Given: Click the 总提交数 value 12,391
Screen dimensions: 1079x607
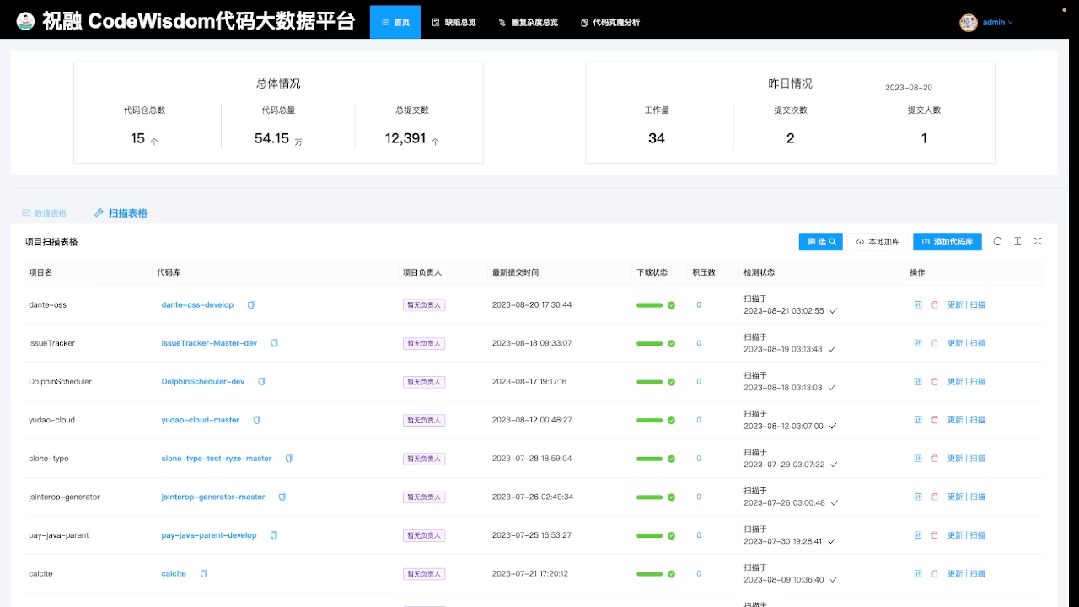Looking at the screenshot, I should (405, 138).
